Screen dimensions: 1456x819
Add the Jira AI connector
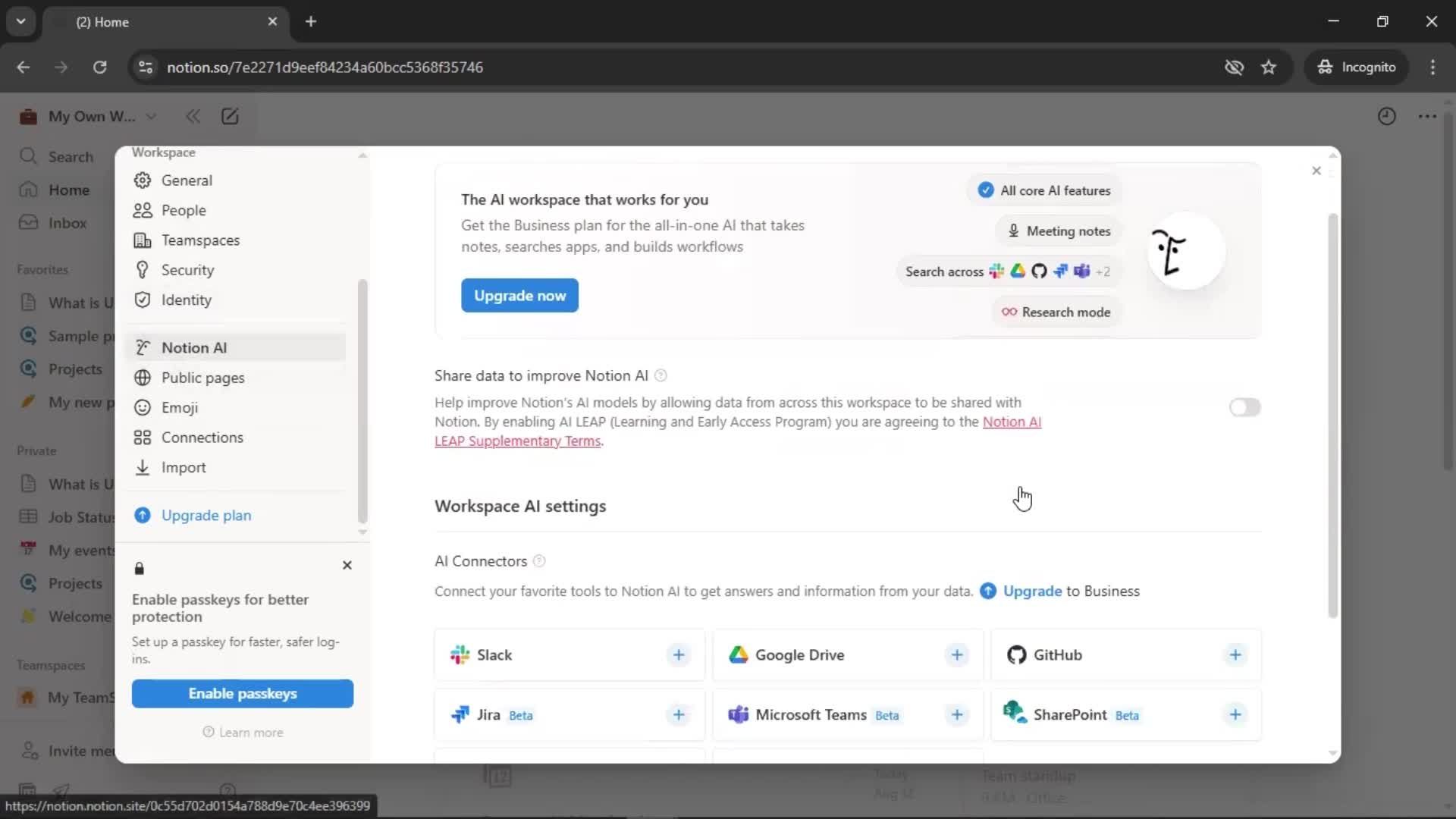[679, 715]
